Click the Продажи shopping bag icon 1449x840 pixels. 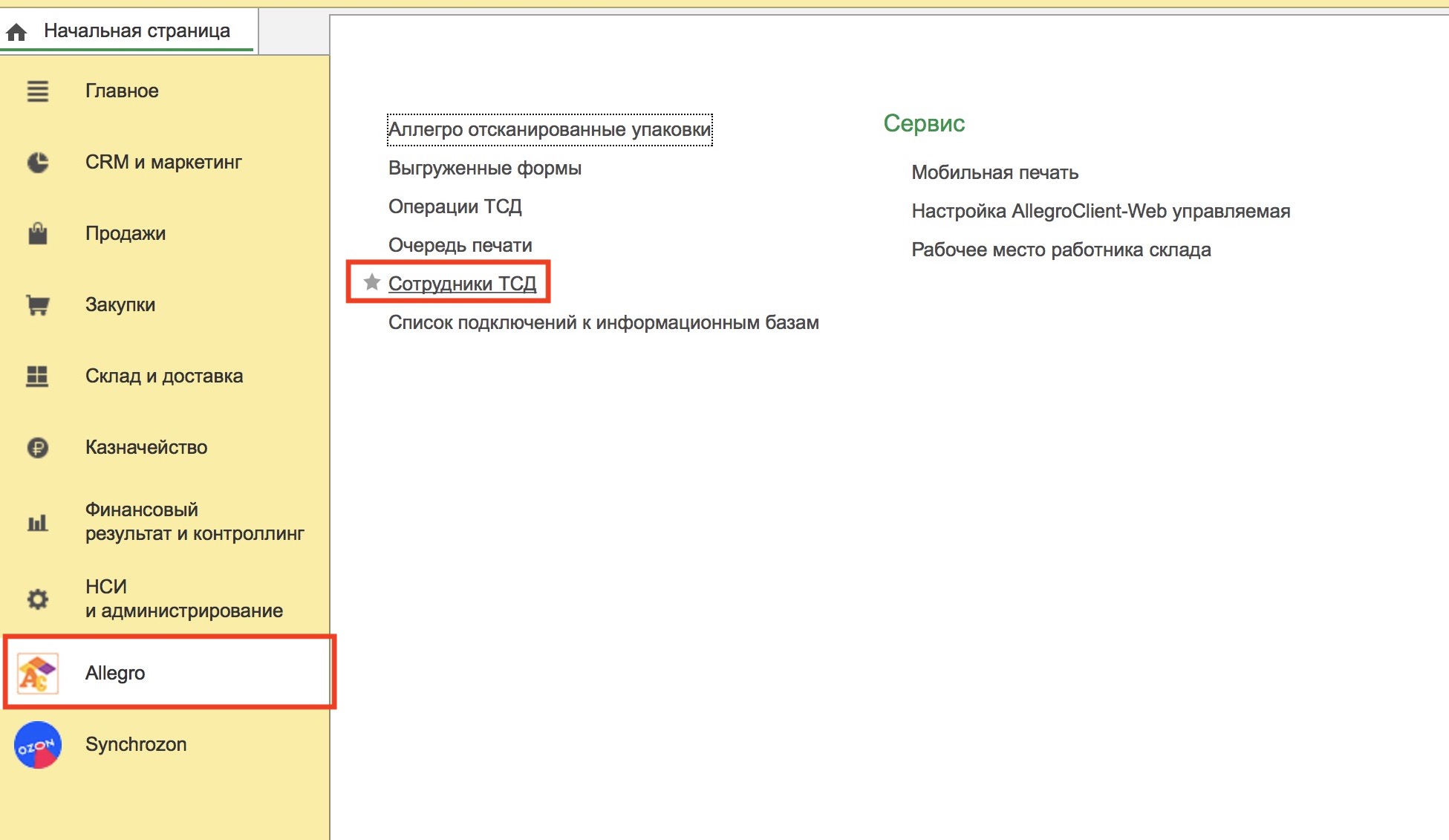pos(38,234)
